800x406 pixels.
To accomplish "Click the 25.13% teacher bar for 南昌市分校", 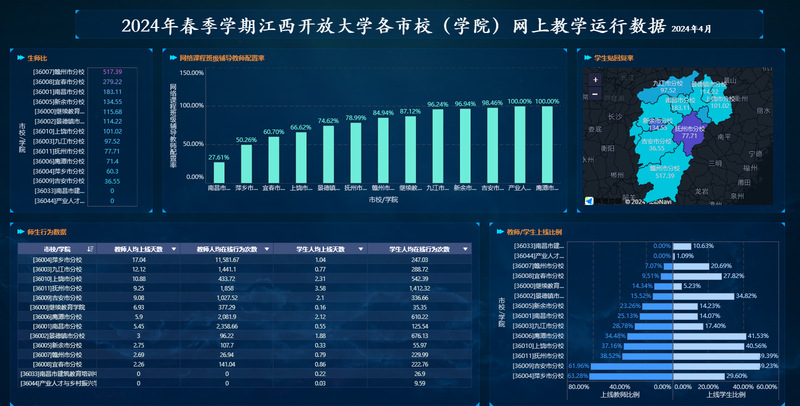I will click(656, 316).
